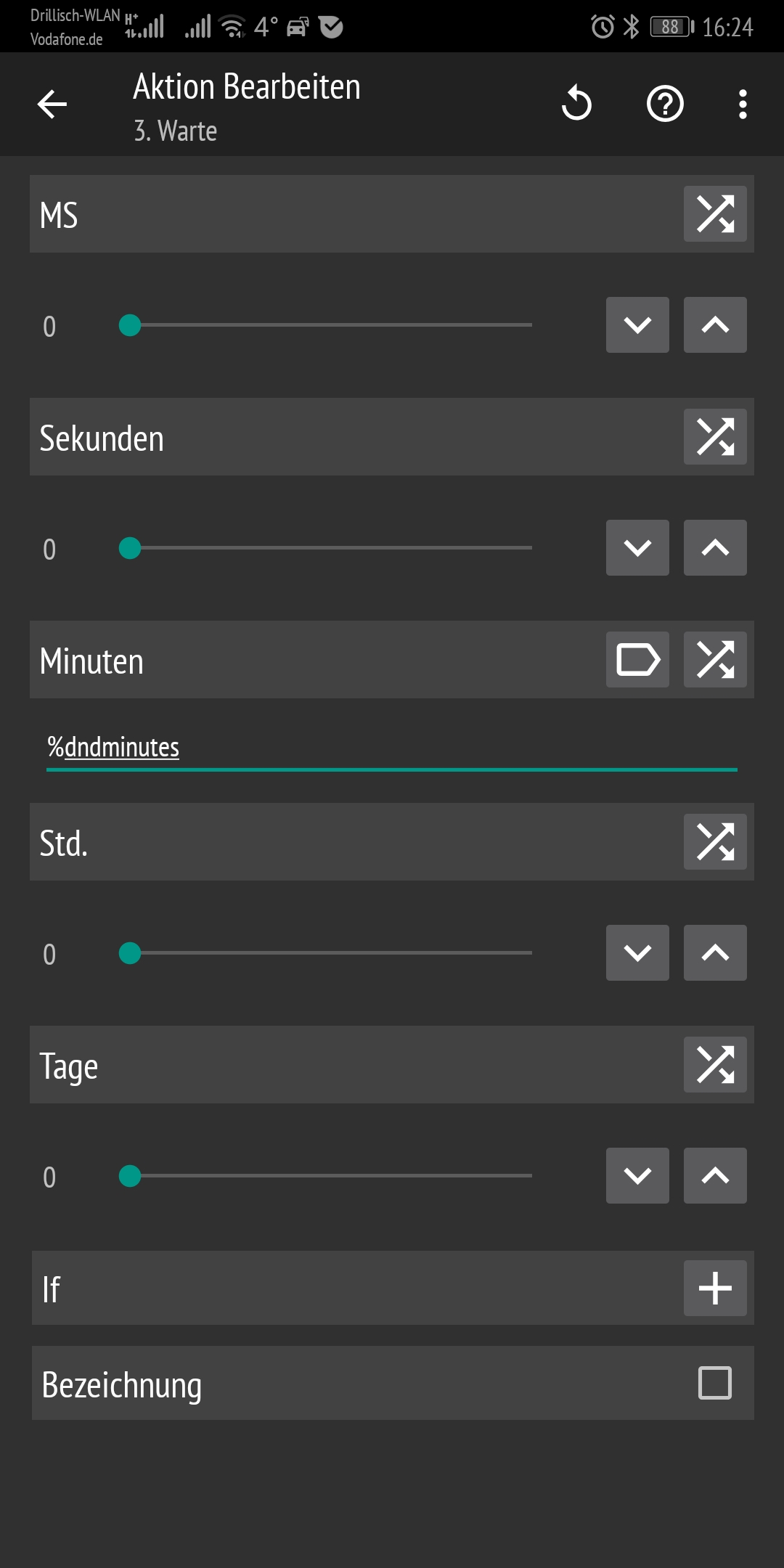The height and width of the screenshot is (1568, 784).
Task: Decrease MS value with down chevron
Action: [x=637, y=325]
